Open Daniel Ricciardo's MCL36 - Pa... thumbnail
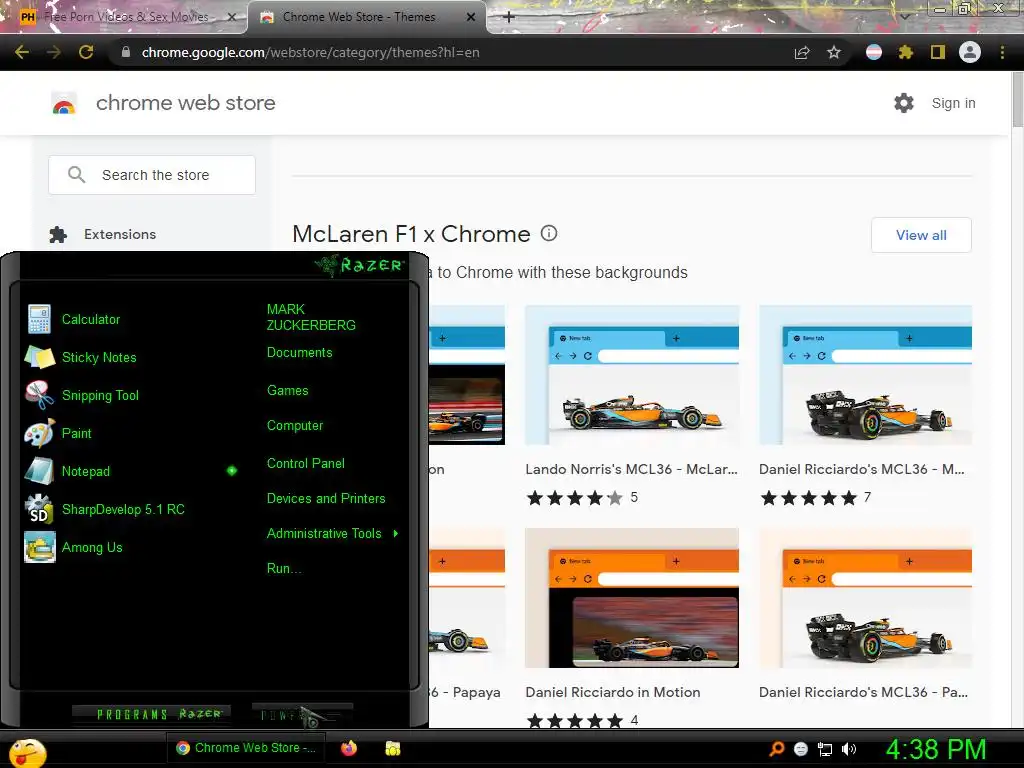 point(865,598)
